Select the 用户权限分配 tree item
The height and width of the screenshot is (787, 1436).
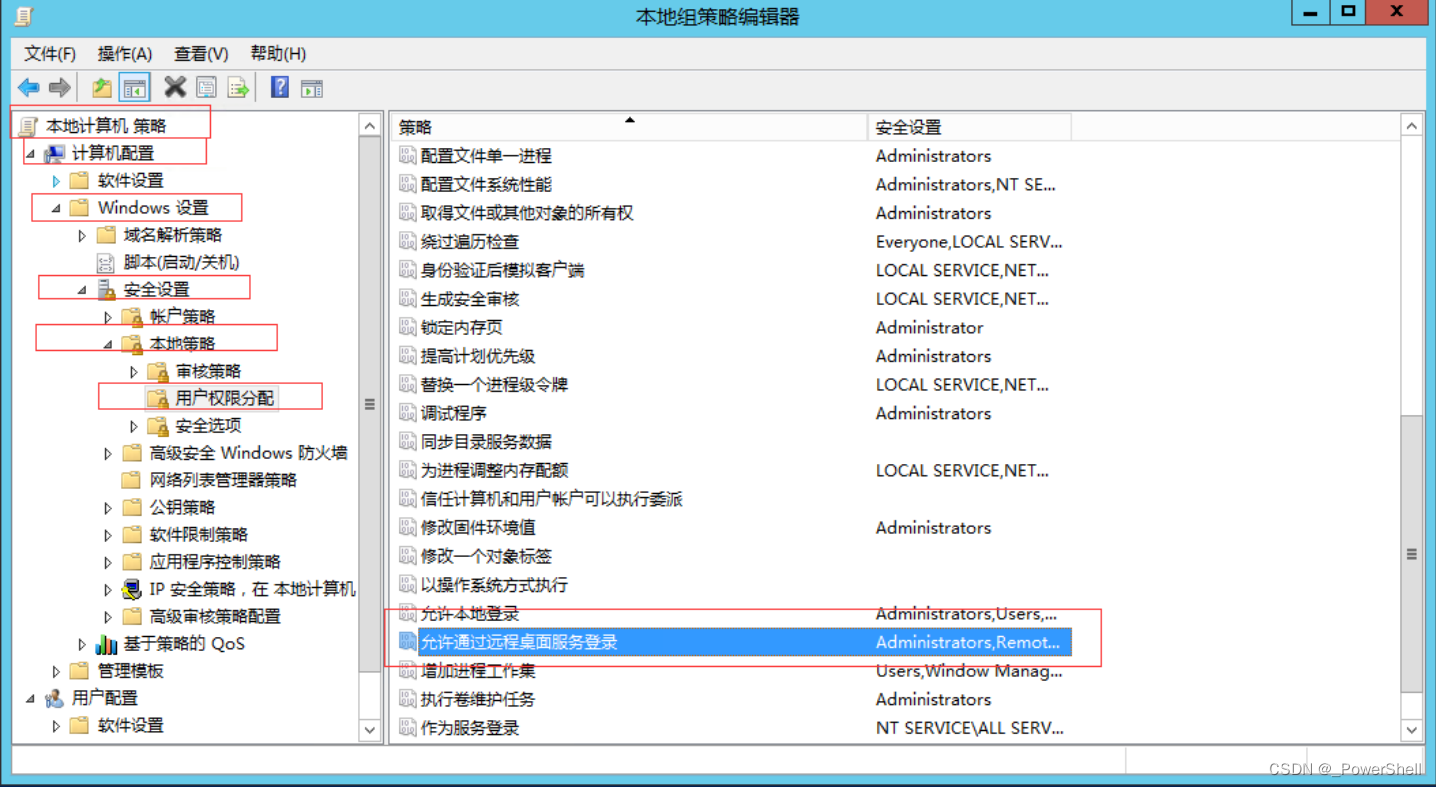224,398
